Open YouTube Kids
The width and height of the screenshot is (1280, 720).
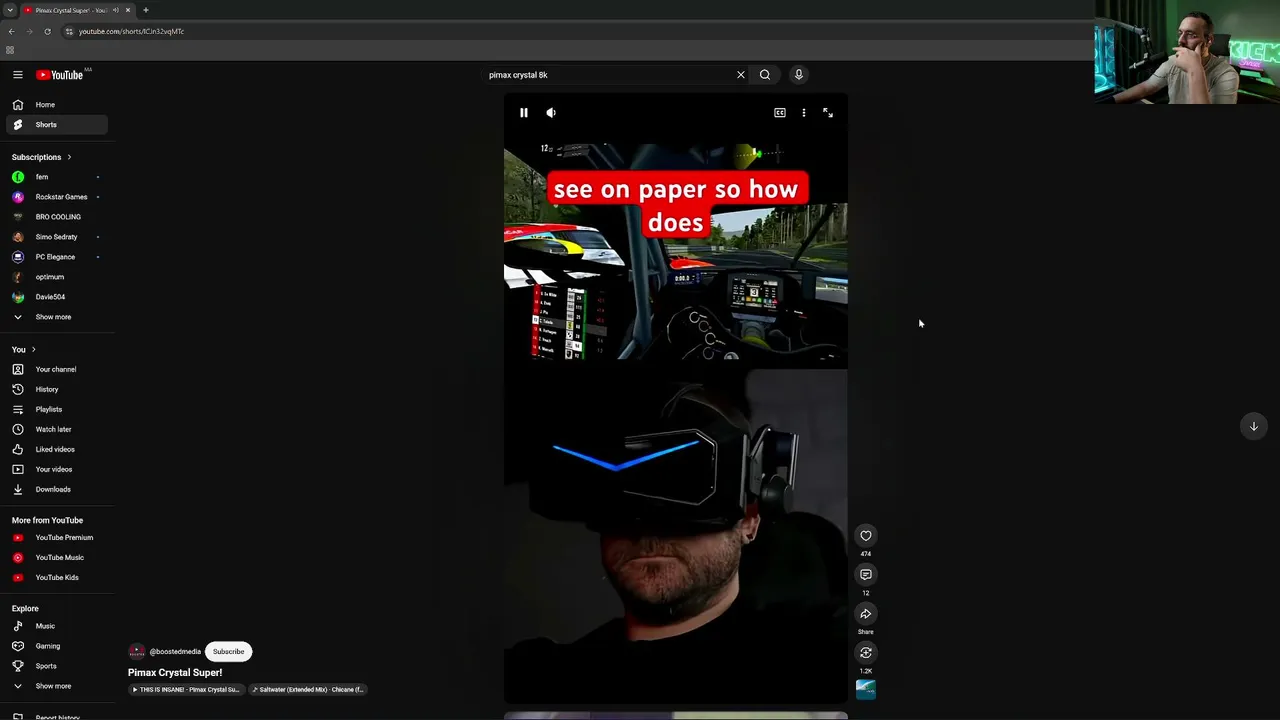click(56, 578)
